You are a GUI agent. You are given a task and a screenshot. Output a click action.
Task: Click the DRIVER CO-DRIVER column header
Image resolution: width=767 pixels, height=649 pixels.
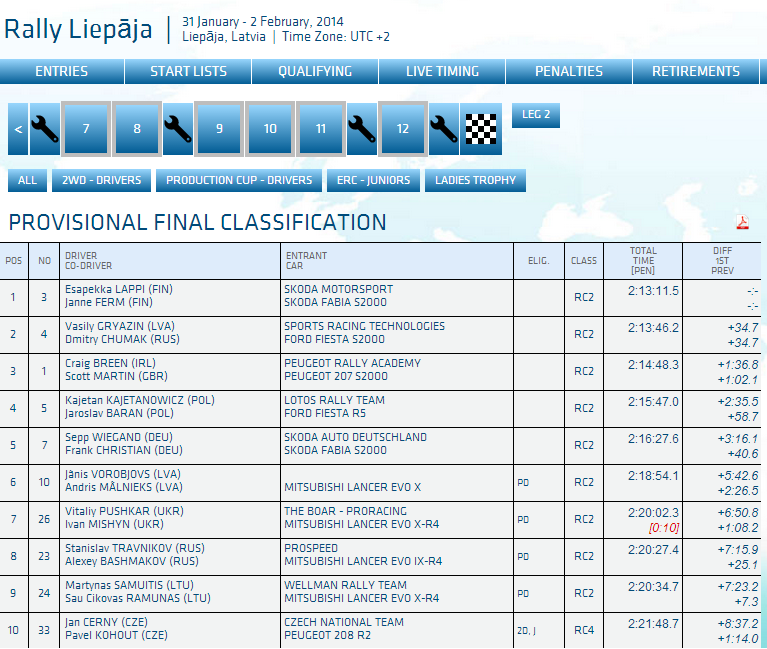point(170,261)
